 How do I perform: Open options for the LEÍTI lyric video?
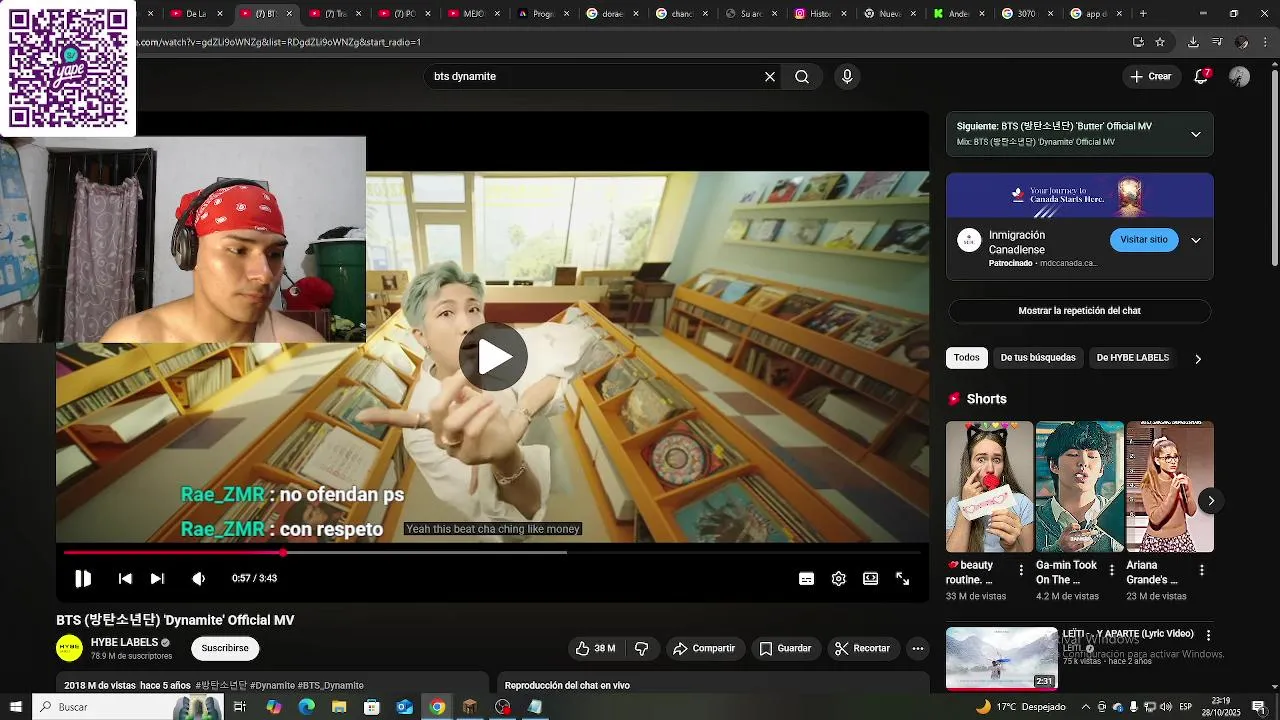click(1208, 635)
